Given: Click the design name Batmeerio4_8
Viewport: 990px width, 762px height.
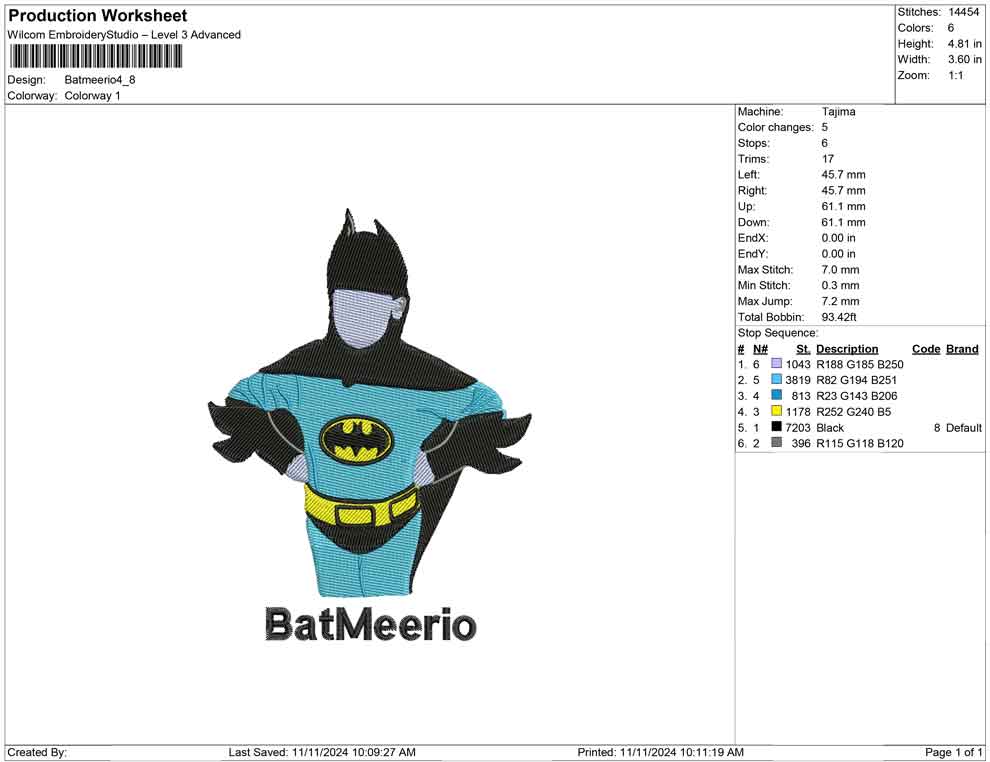Looking at the screenshot, I should pyautogui.click(x=100, y=80).
